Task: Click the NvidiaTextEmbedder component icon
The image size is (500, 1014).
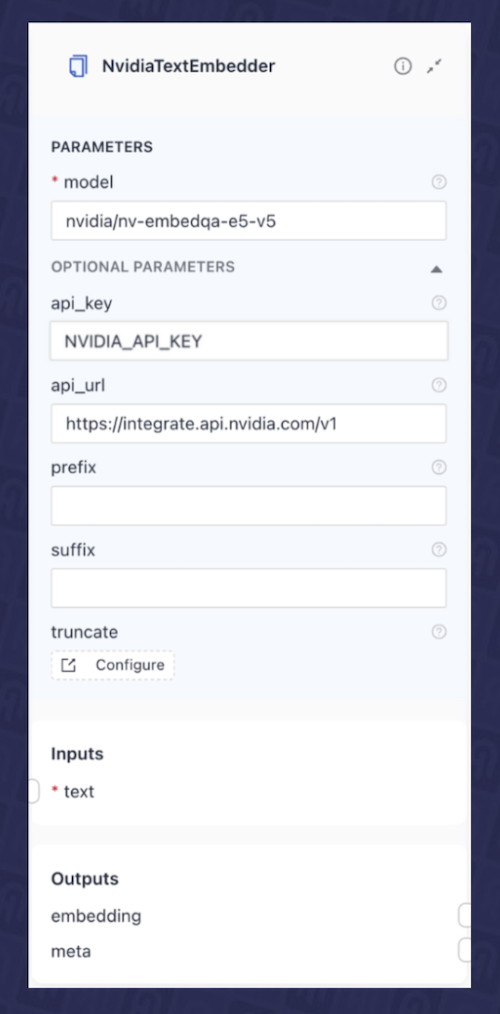Action: pos(78,67)
